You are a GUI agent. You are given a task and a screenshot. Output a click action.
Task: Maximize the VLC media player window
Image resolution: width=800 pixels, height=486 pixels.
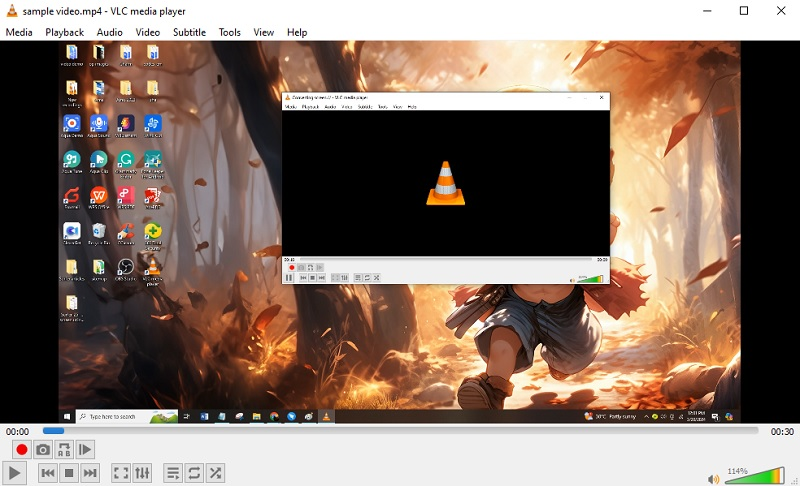[x=744, y=11]
